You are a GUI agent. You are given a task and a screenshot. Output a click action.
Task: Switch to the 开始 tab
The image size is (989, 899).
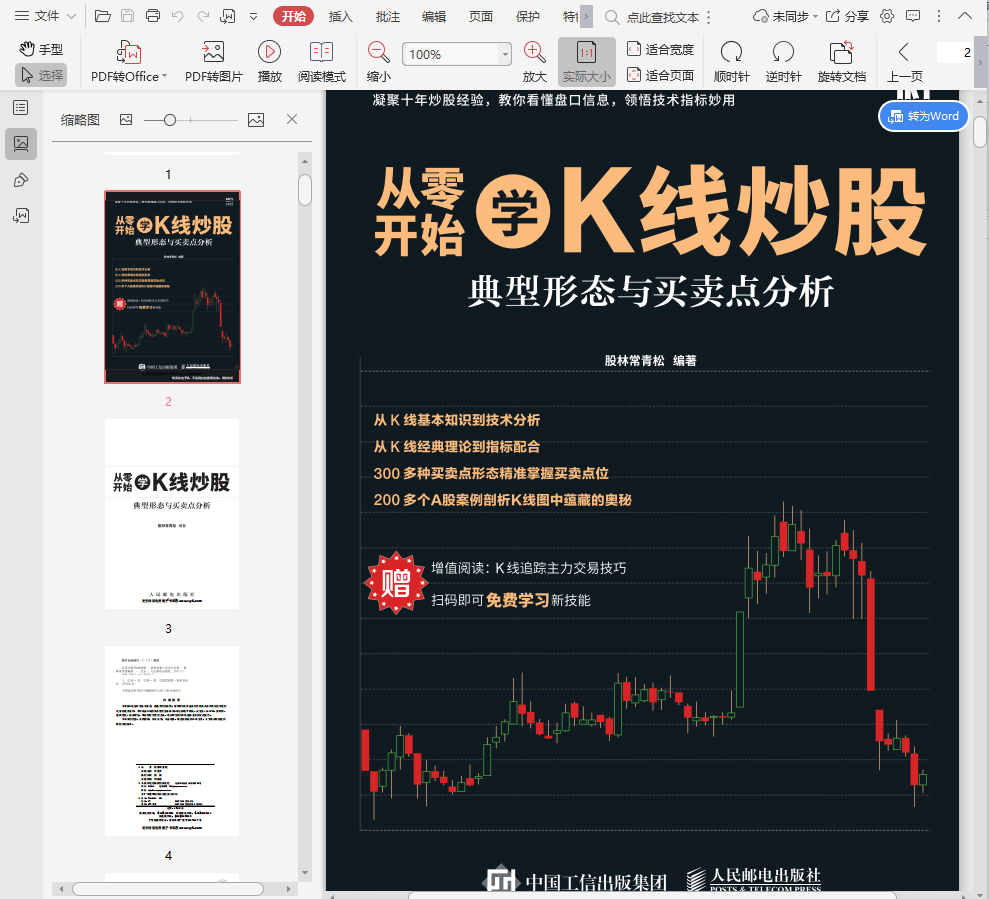pyautogui.click(x=293, y=16)
